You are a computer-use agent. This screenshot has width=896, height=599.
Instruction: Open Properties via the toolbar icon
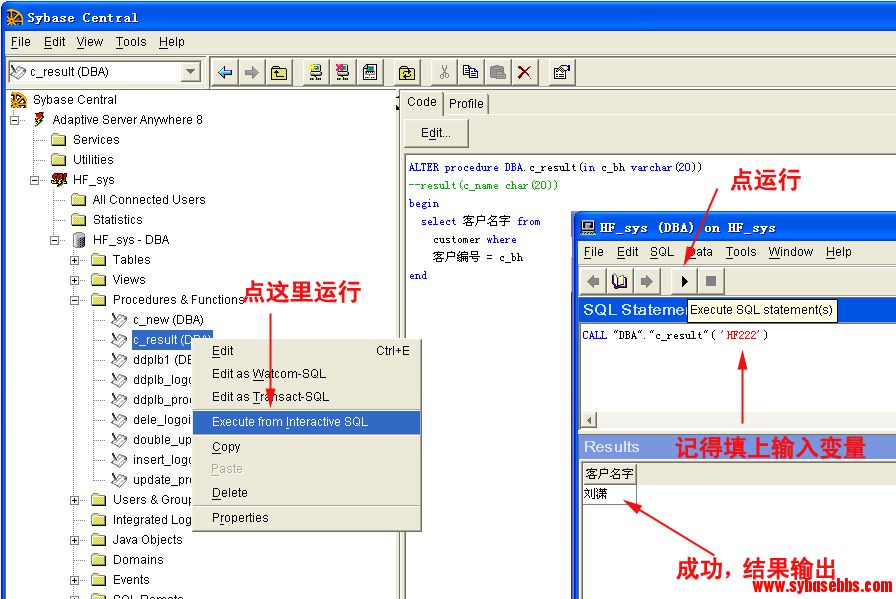point(561,72)
